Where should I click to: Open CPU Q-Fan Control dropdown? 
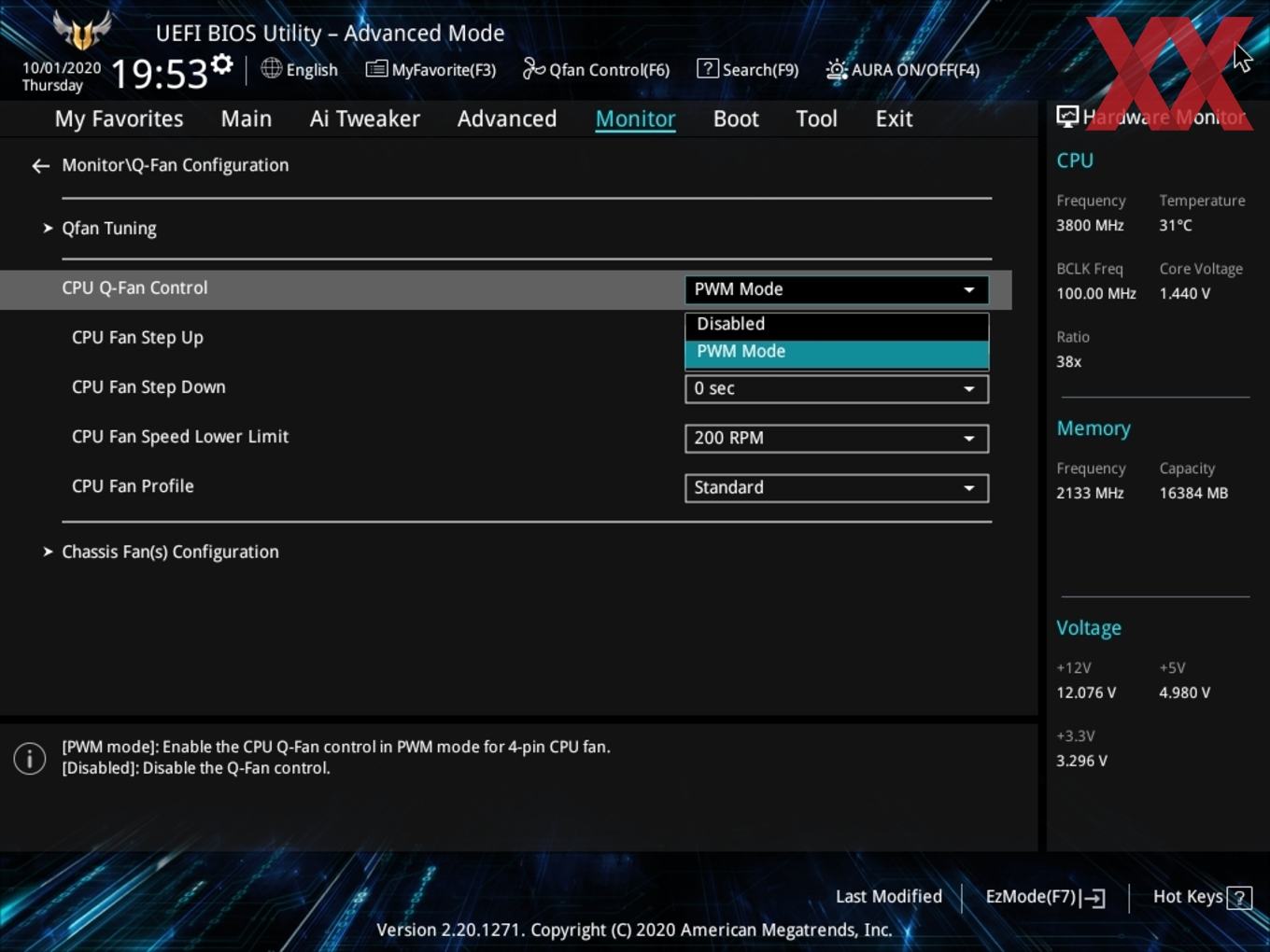point(836,289)
